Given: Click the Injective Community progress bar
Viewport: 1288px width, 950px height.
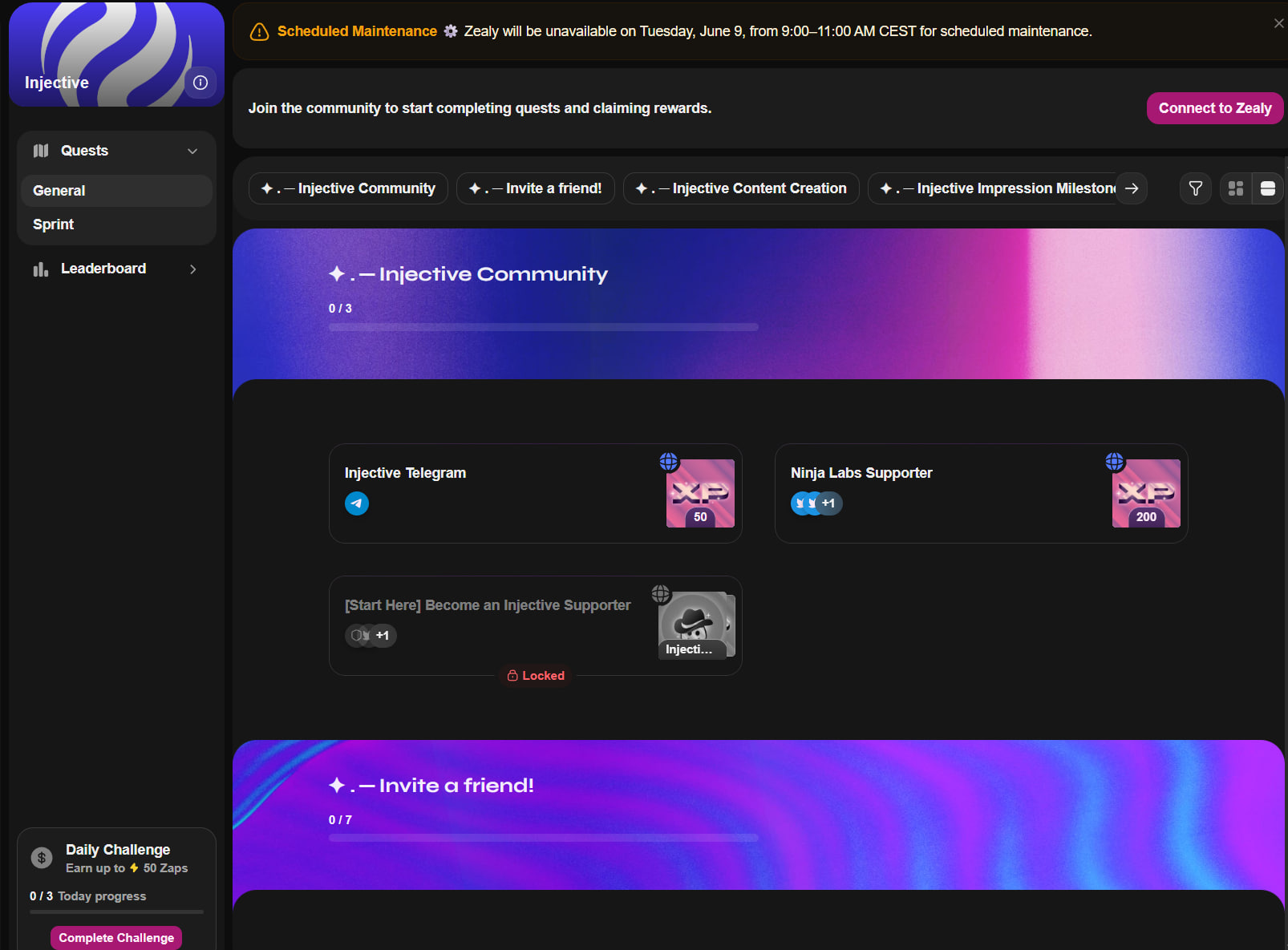Looking at the screenshot, I should coord(544,327).
